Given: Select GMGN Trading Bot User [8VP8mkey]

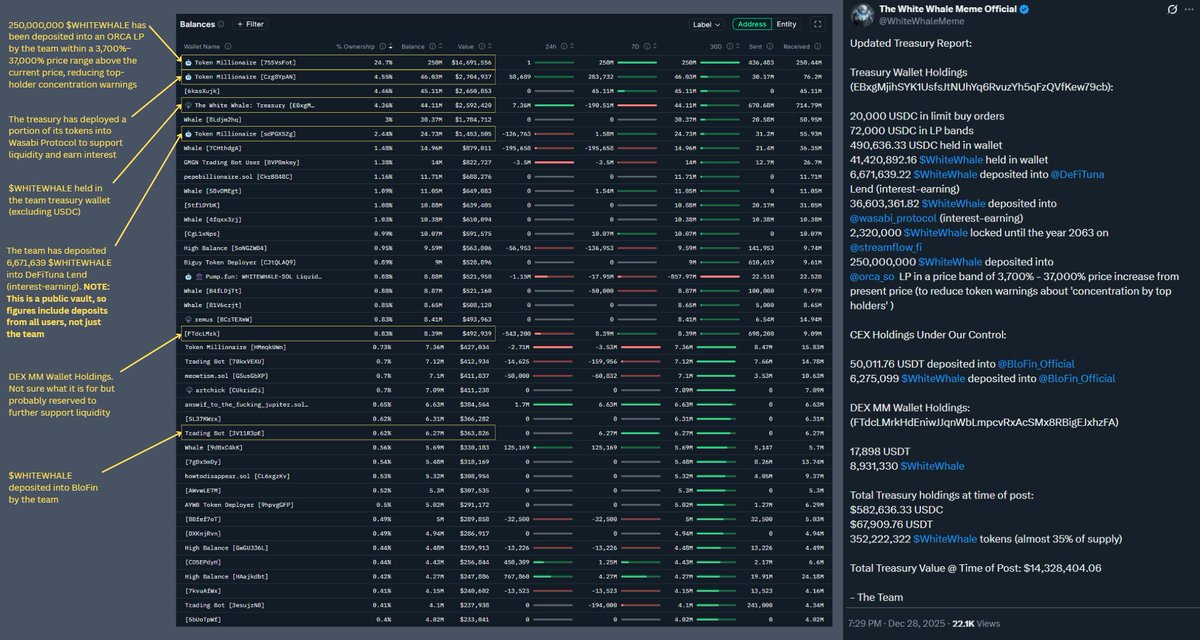Looking at the screenshot, I should (502, 162).
